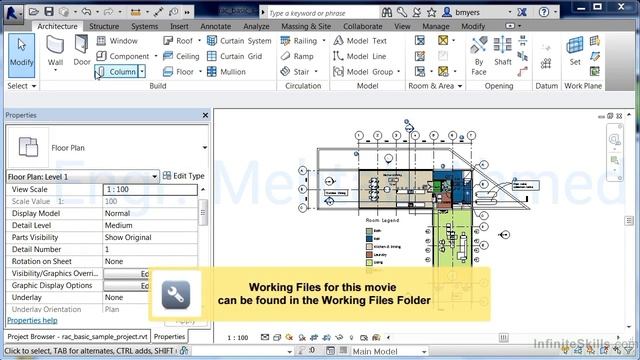Open the Annotate ribbon tab
The width and height of the screenshot is (640, 360).
216,26
